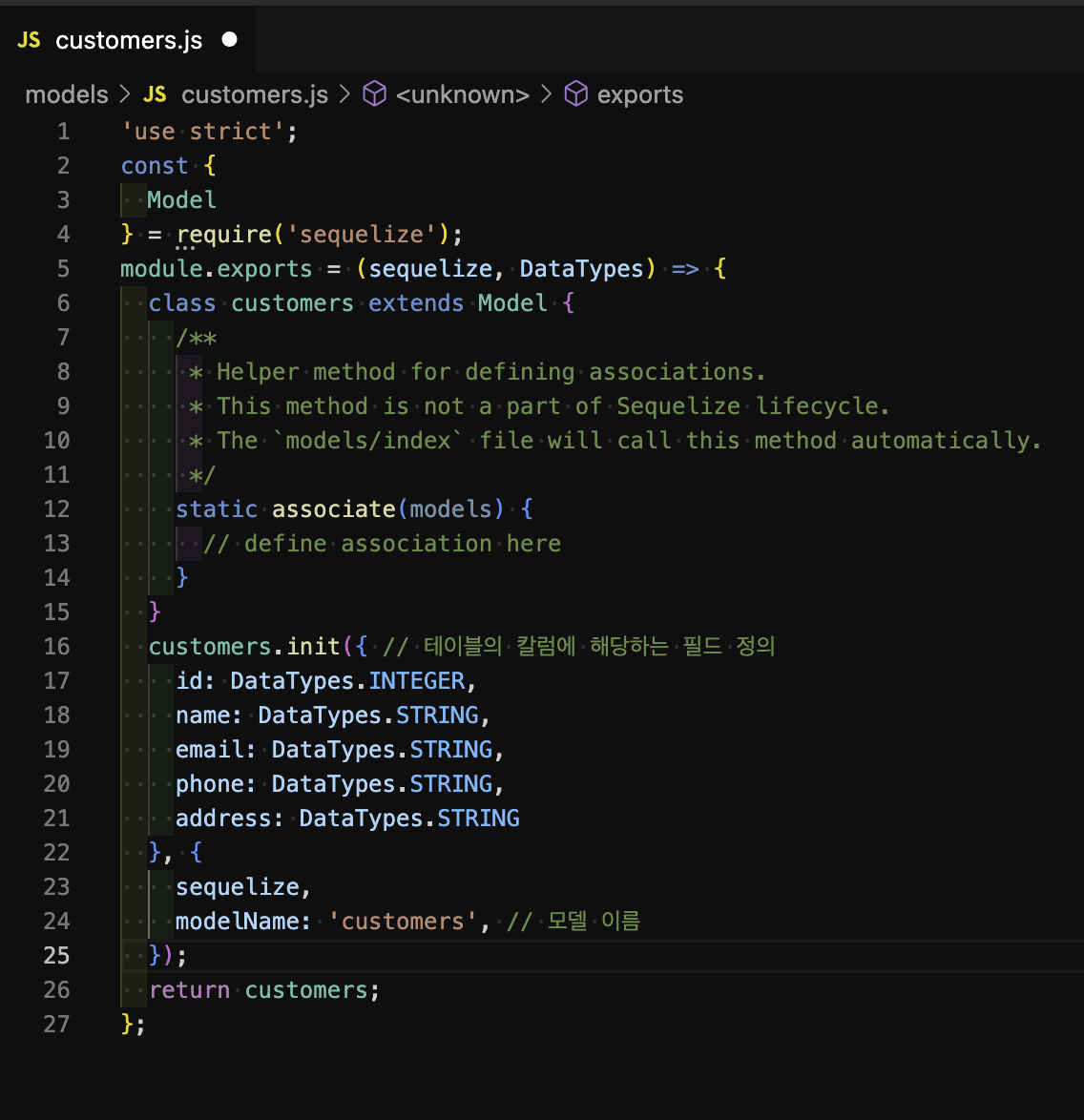This screenshot has width=1084, height=1120.
Task: Click the static keyword on line 12
Action: coord(217,509)
